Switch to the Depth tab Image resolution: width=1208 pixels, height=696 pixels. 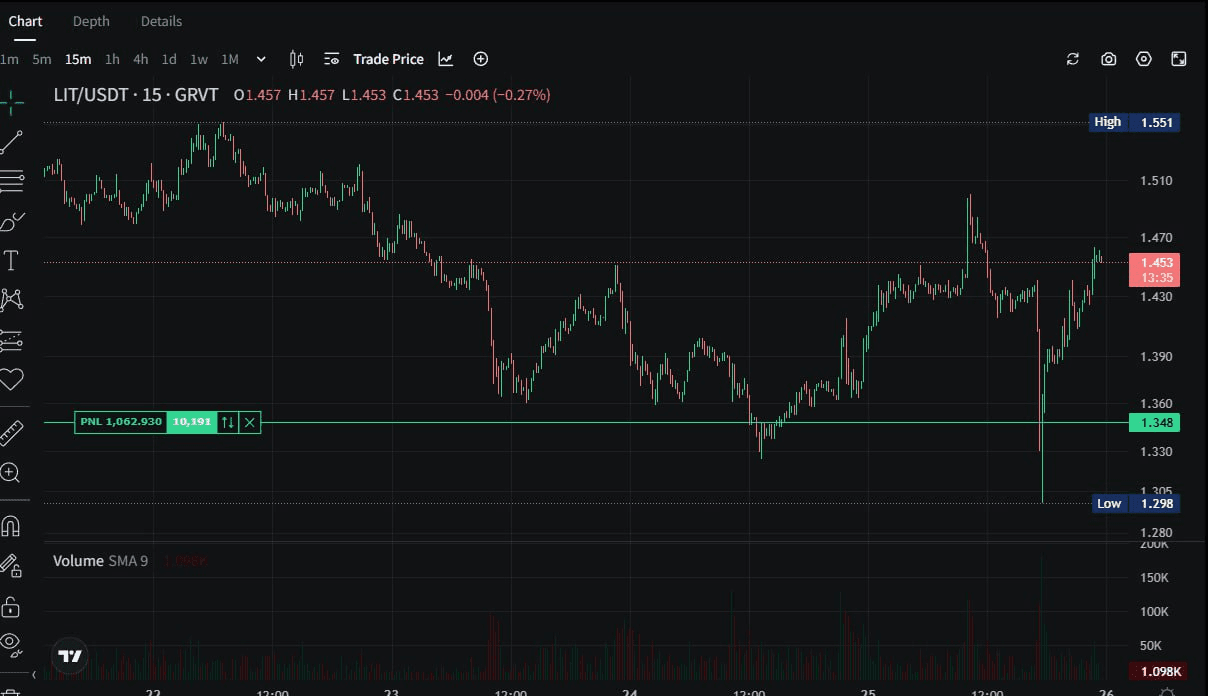tap(91, 21)
